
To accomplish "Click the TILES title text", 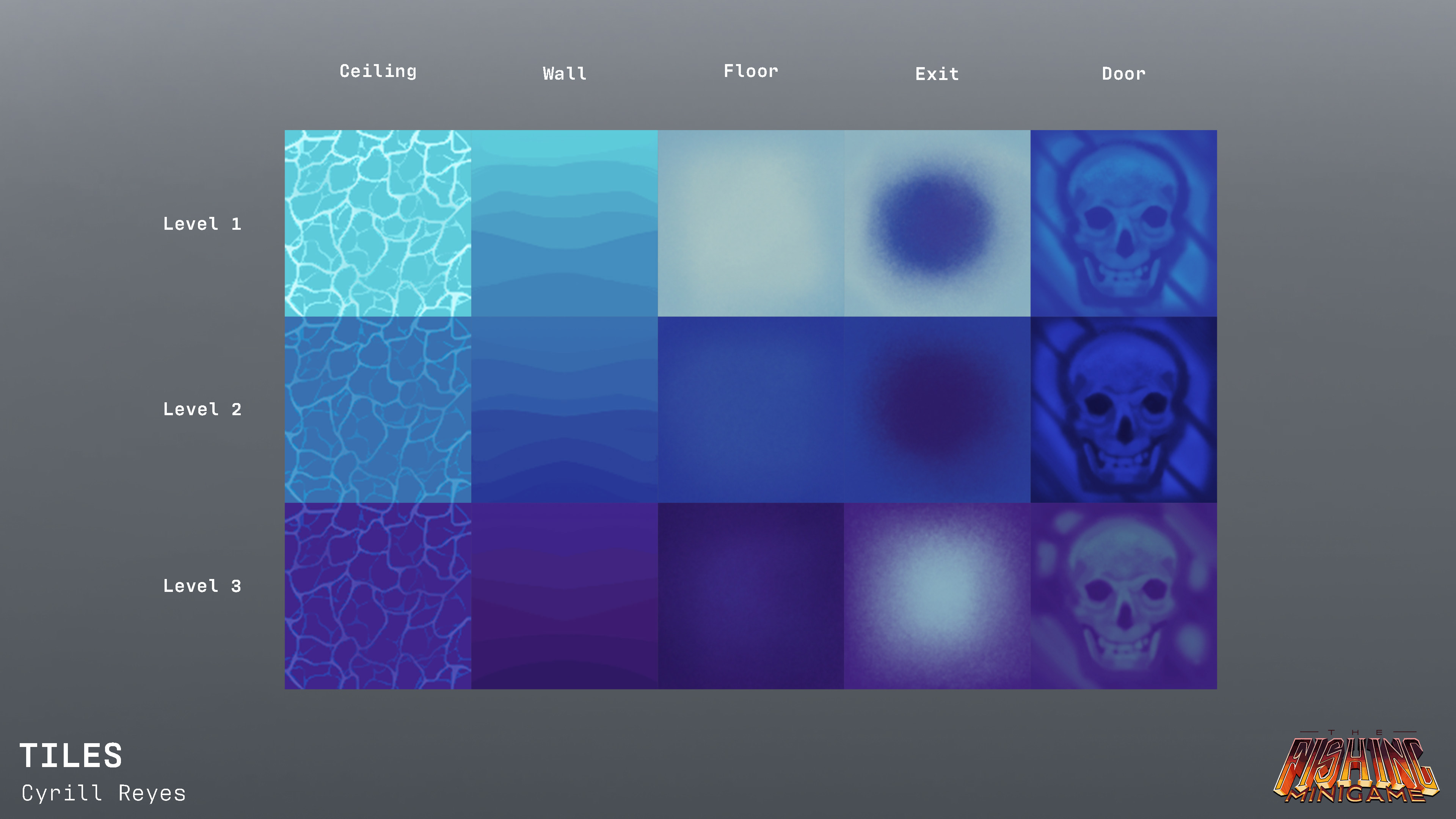I will click(x=71, y=756).
